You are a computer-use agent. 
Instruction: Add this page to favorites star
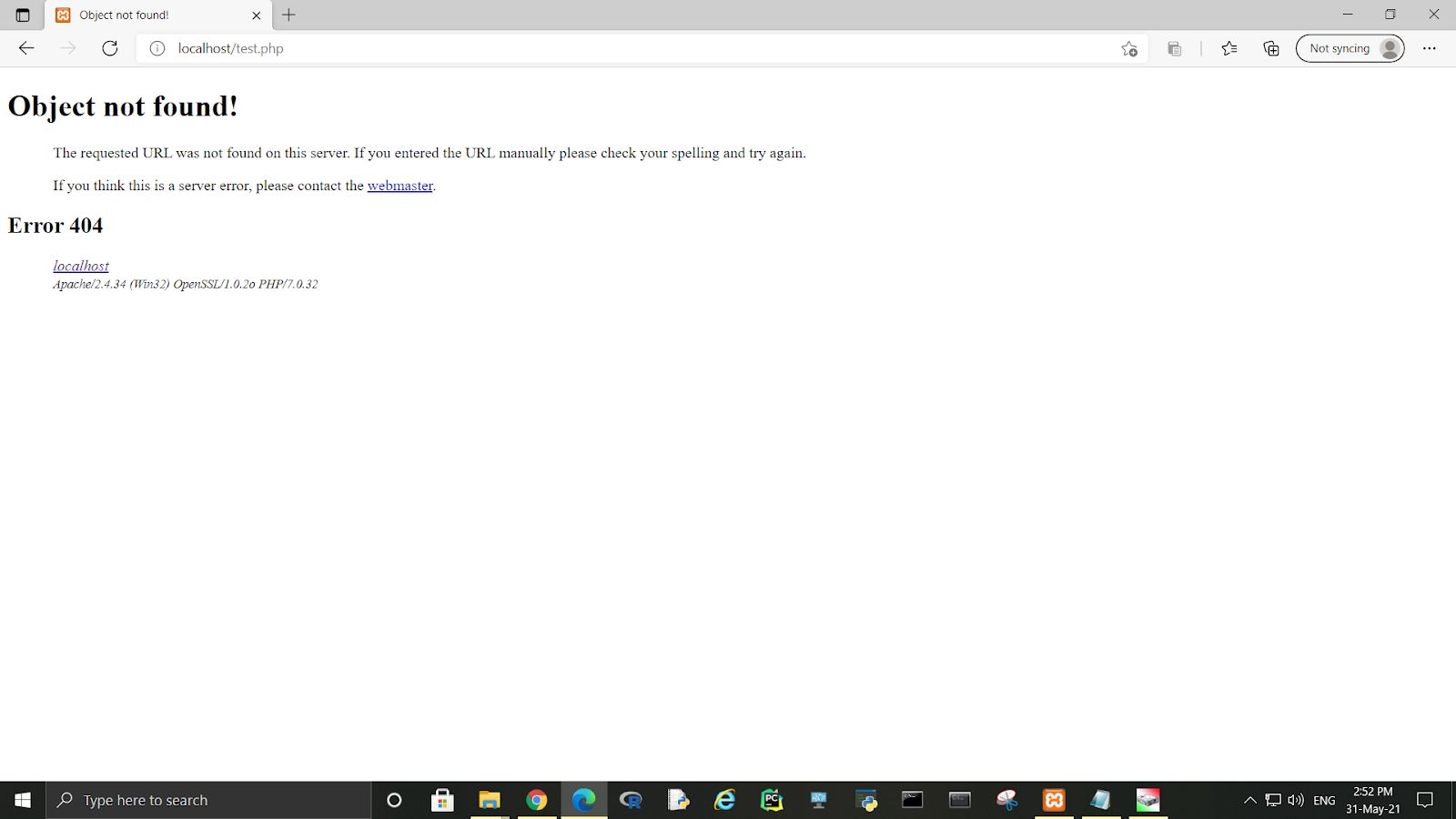(1129, 49)
